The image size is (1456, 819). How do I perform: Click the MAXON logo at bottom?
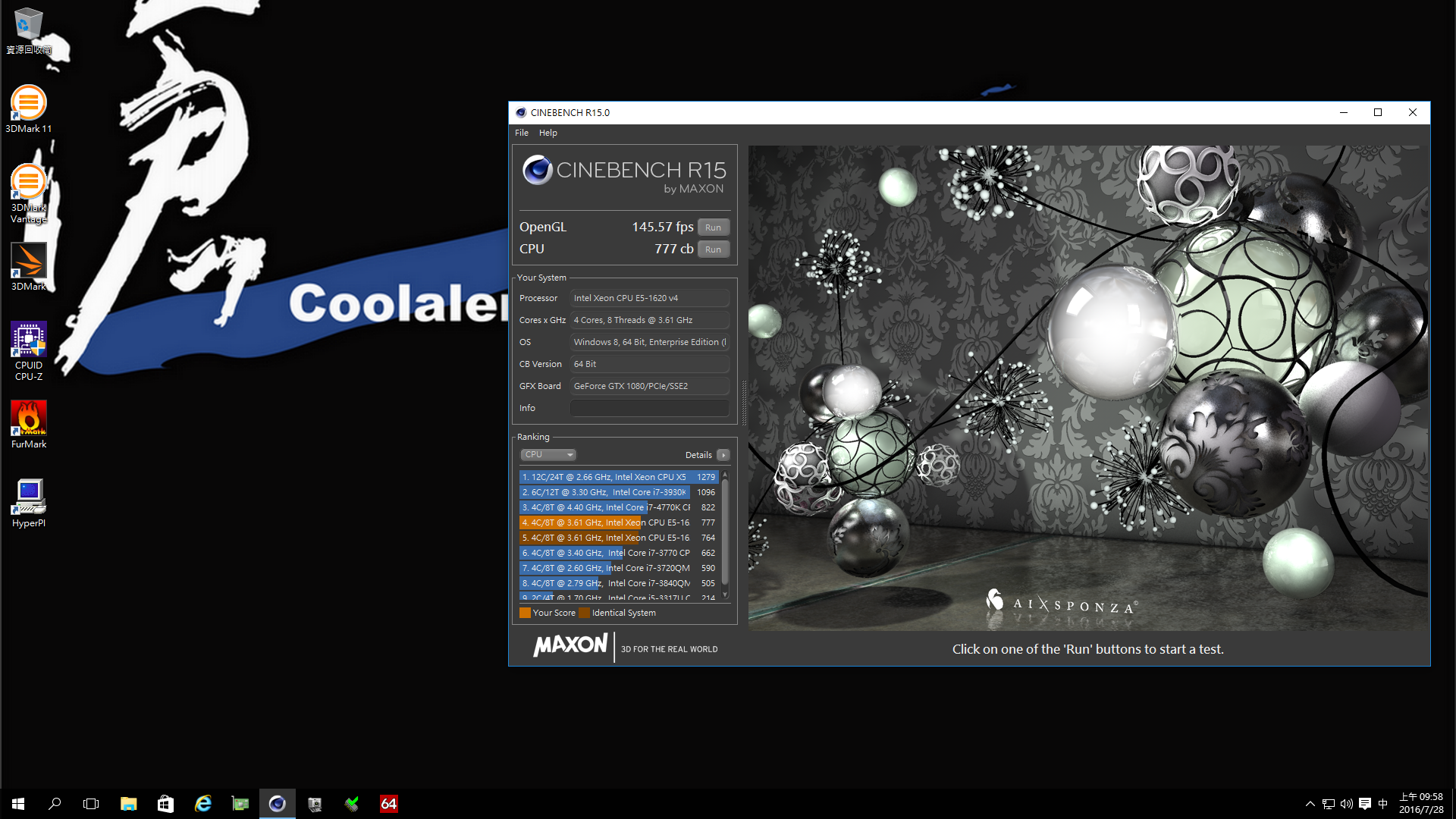click(570, 645)
